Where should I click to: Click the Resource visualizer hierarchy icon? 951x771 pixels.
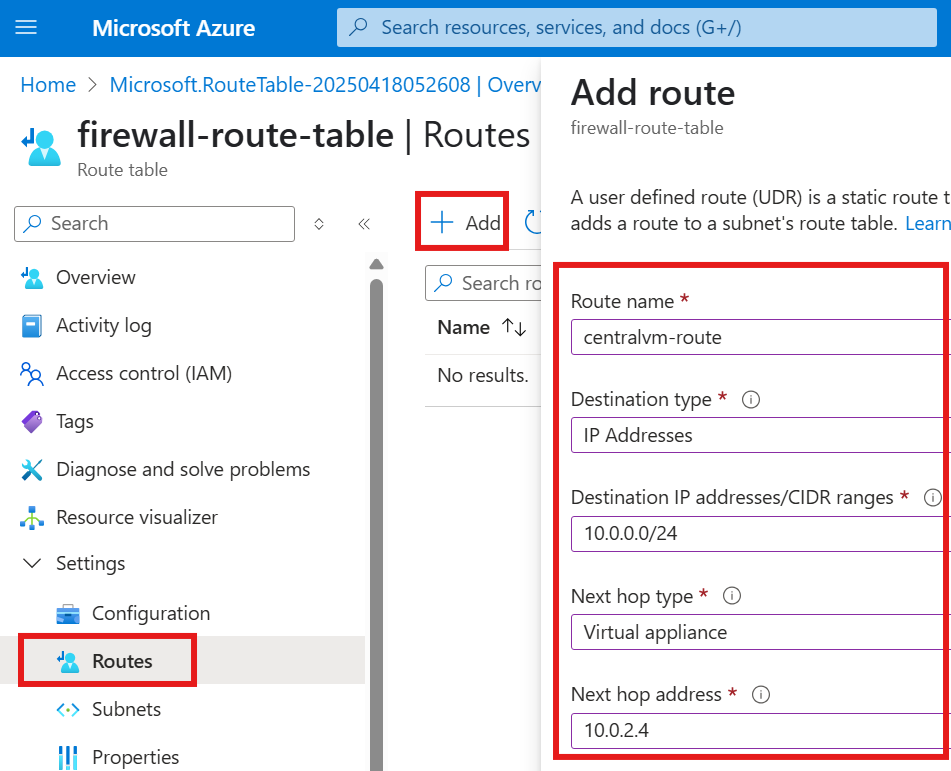pos(32,517)
